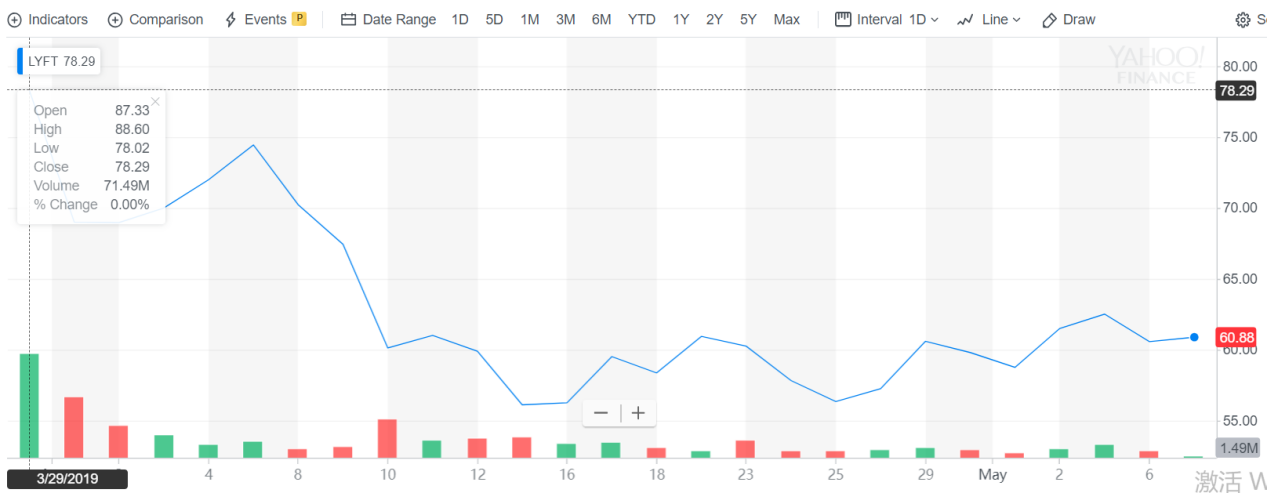
Task: Click the 1.49M volume tag
Action: click(1236, 448)
